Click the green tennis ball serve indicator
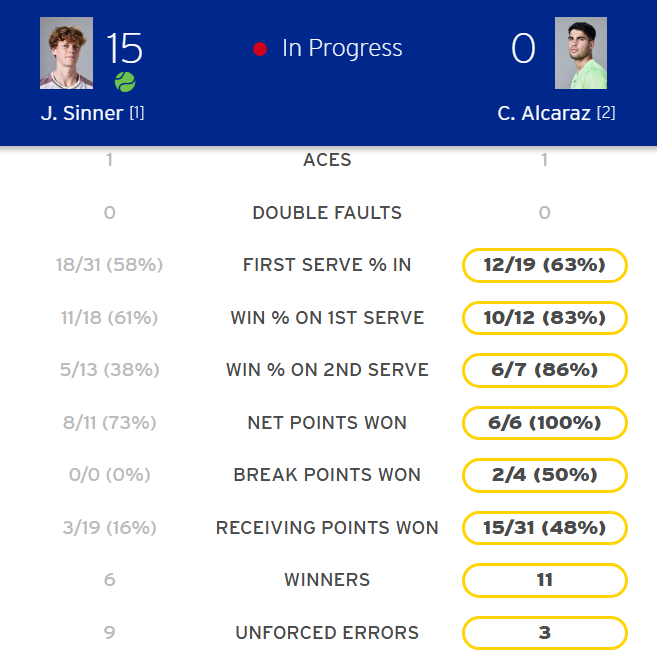 coord(125,82)
